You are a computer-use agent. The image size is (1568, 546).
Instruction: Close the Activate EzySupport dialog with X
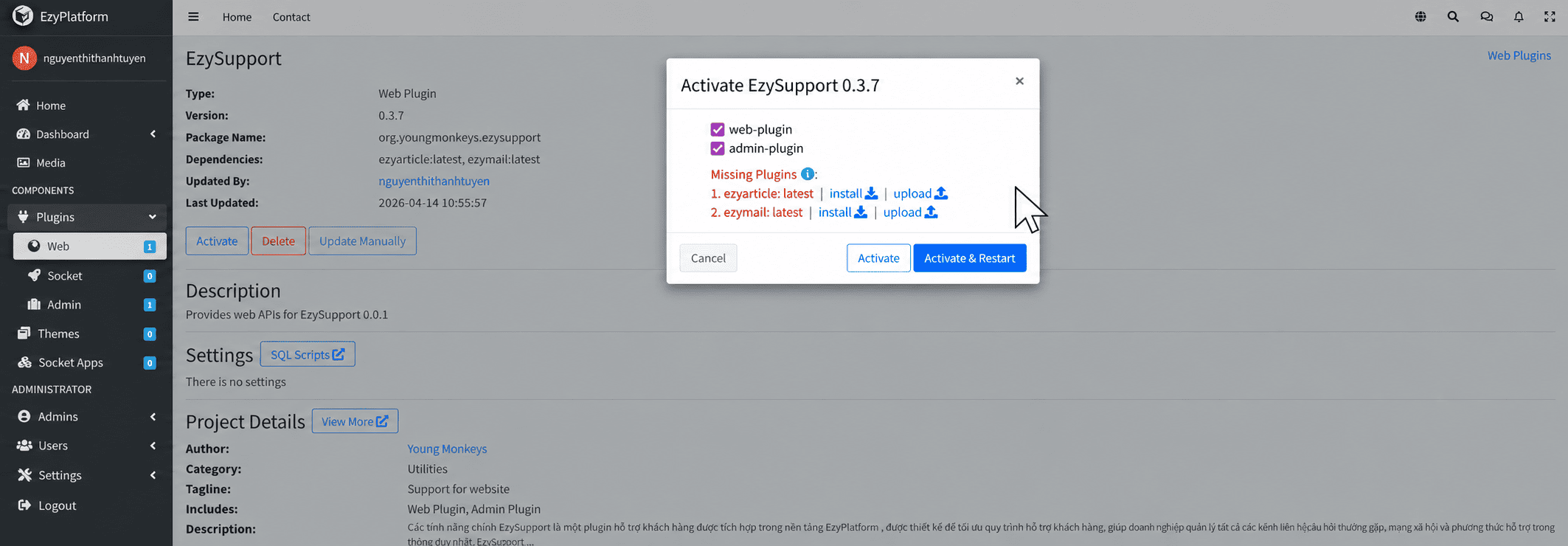click(x=1019, y=81)
